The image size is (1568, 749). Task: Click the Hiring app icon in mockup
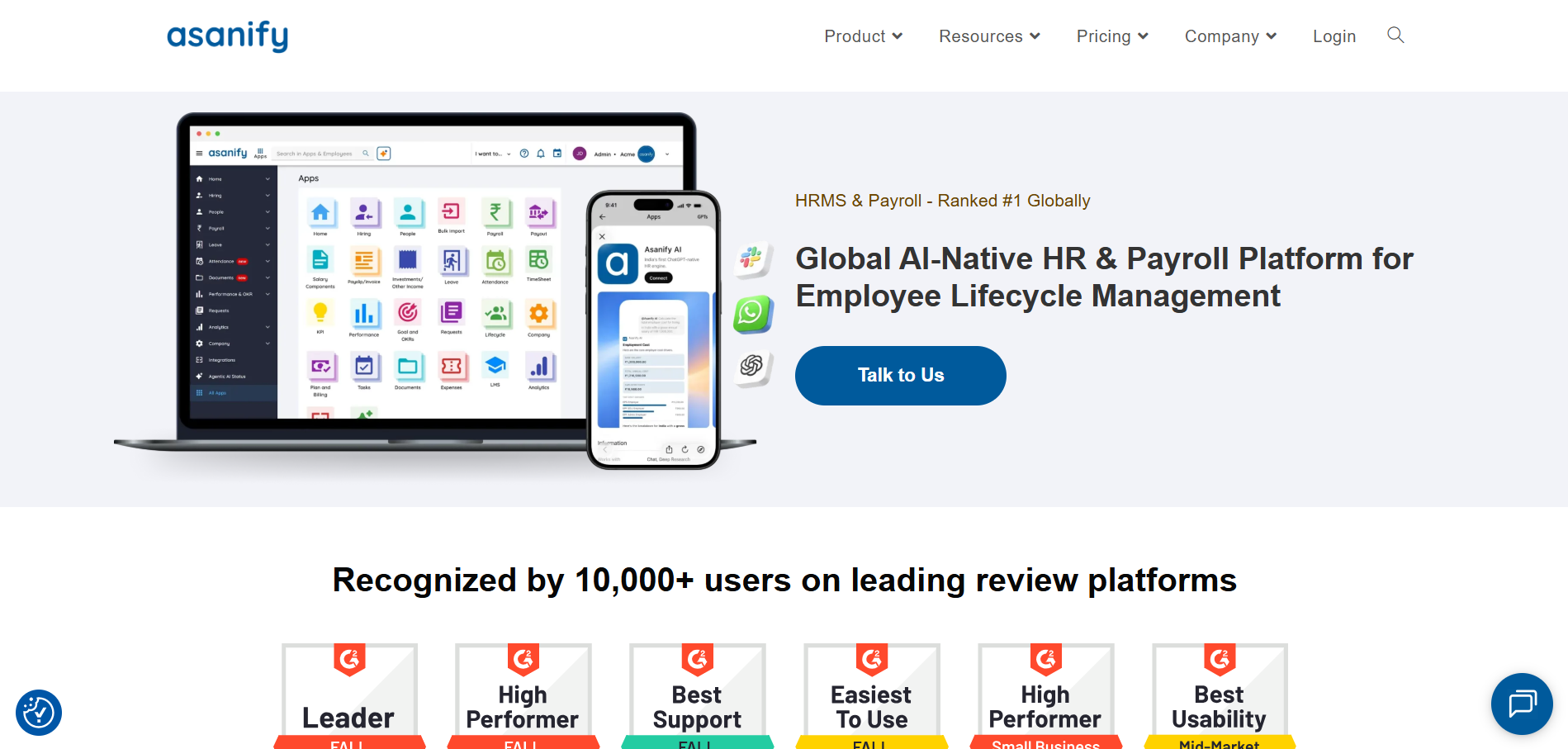click(x=364, y=213)
